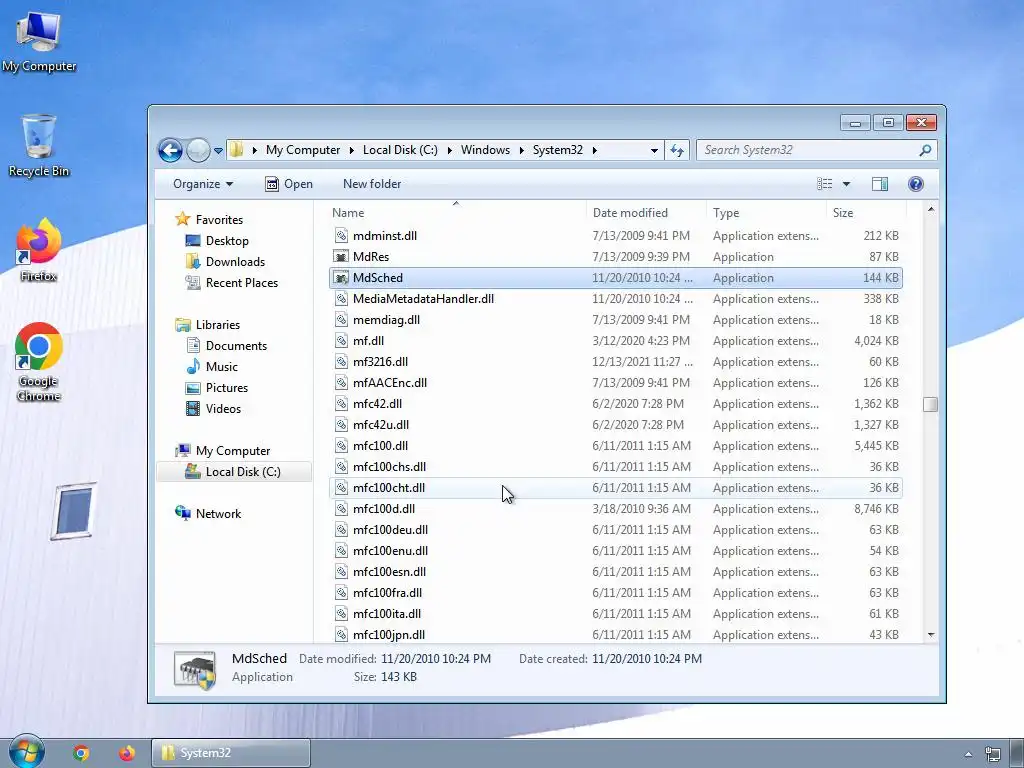Click the Forward navigation arrow
This screenshot has height=768, width=1024.
(x=198, y=150)
